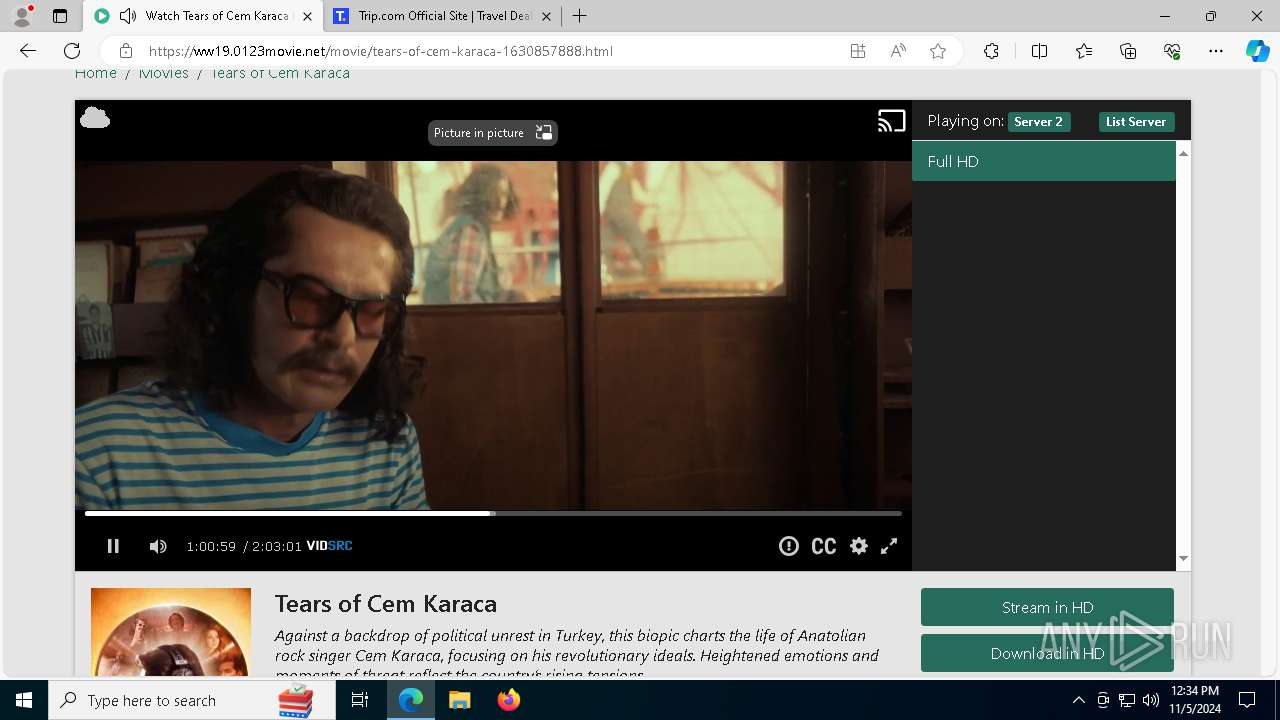Open the List Server menu
Viewport: 1280px width, 720px height.
(x=1136, y=122)
